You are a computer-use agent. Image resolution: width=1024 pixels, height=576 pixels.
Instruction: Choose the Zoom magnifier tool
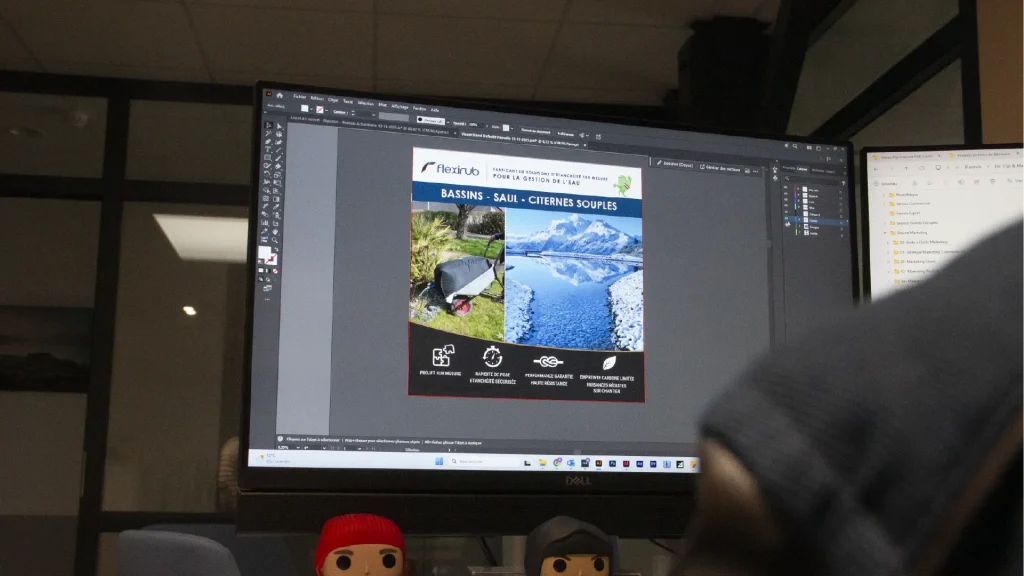point(275,240)
